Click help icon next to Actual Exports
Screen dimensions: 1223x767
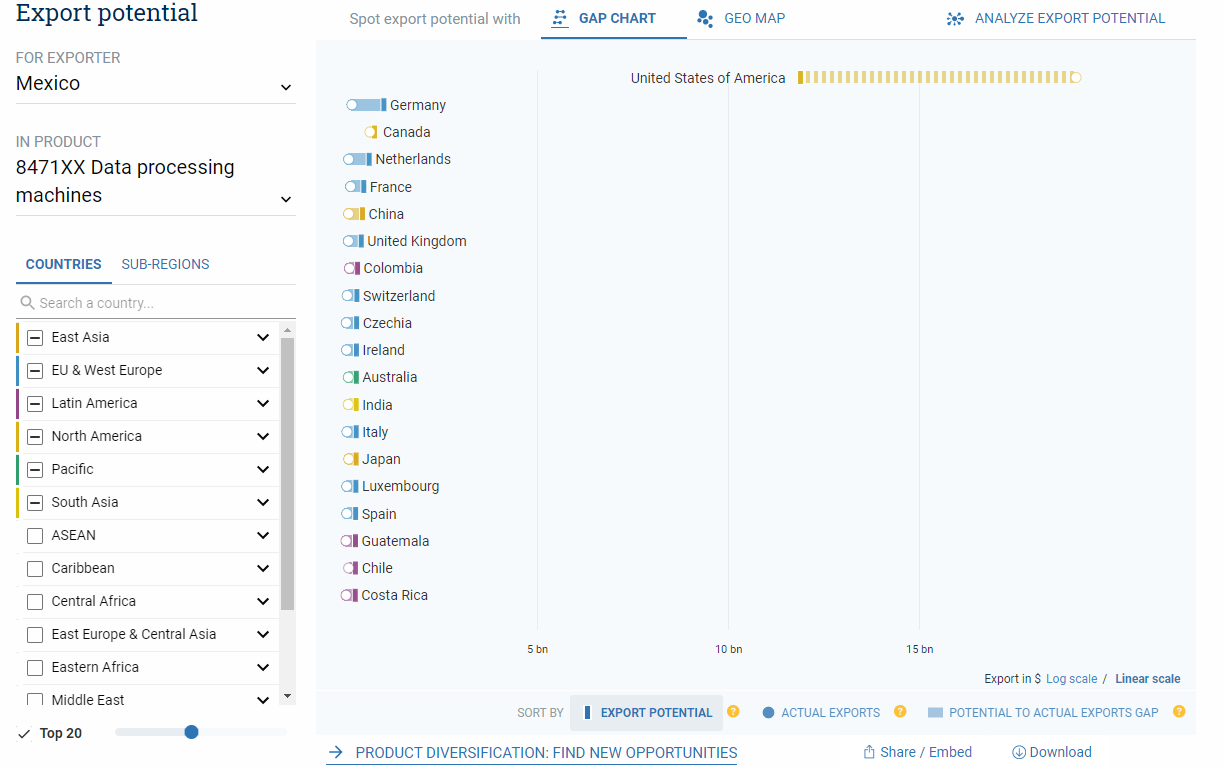pyautogui.click(x=900, y=712)
